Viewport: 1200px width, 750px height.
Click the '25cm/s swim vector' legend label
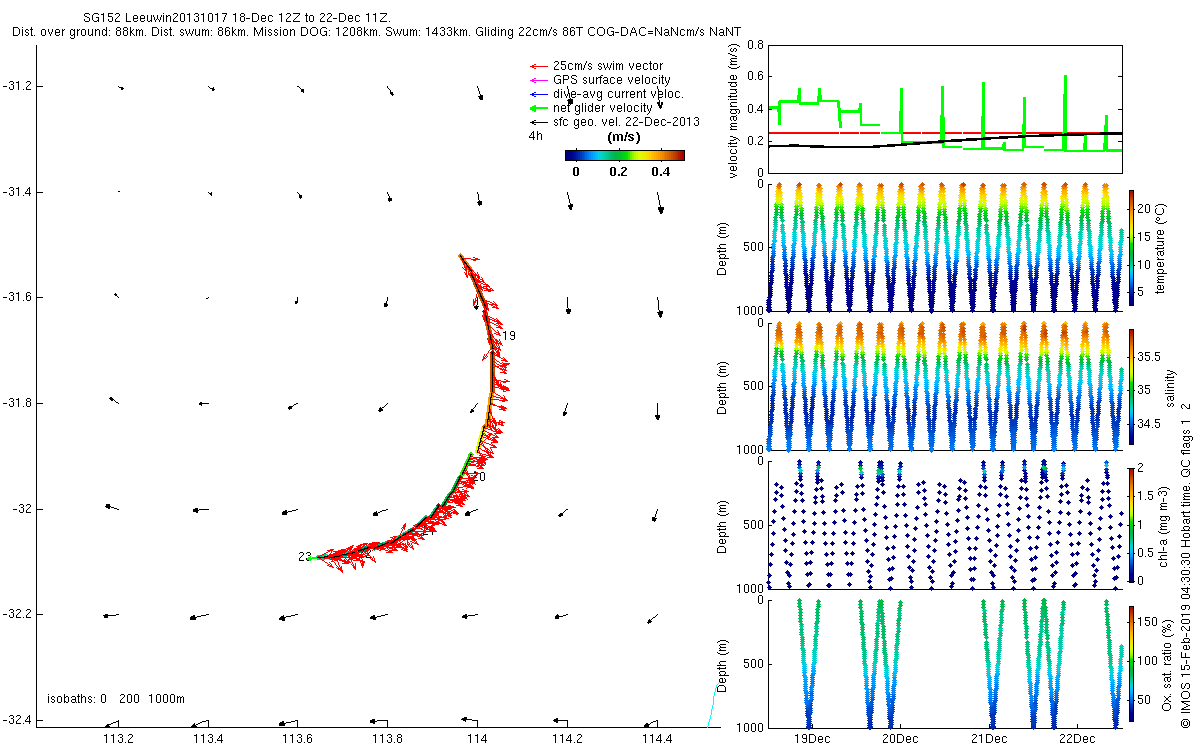[608, 66]
